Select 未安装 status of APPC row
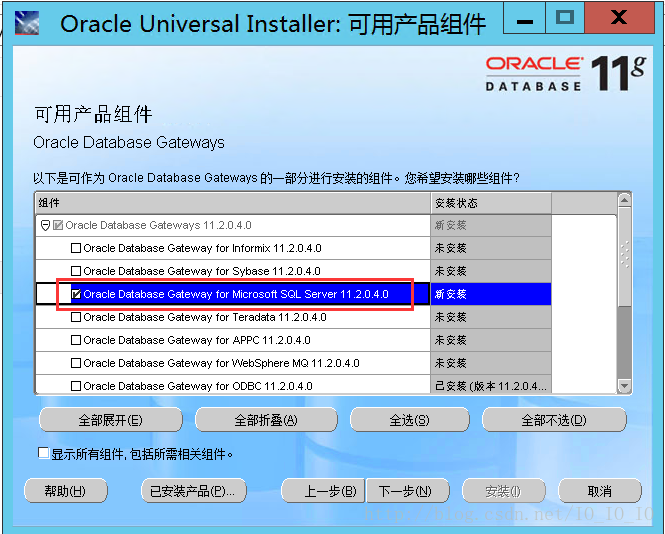Image resolution: width=665 pixels, height=534 pixels. 491,340
